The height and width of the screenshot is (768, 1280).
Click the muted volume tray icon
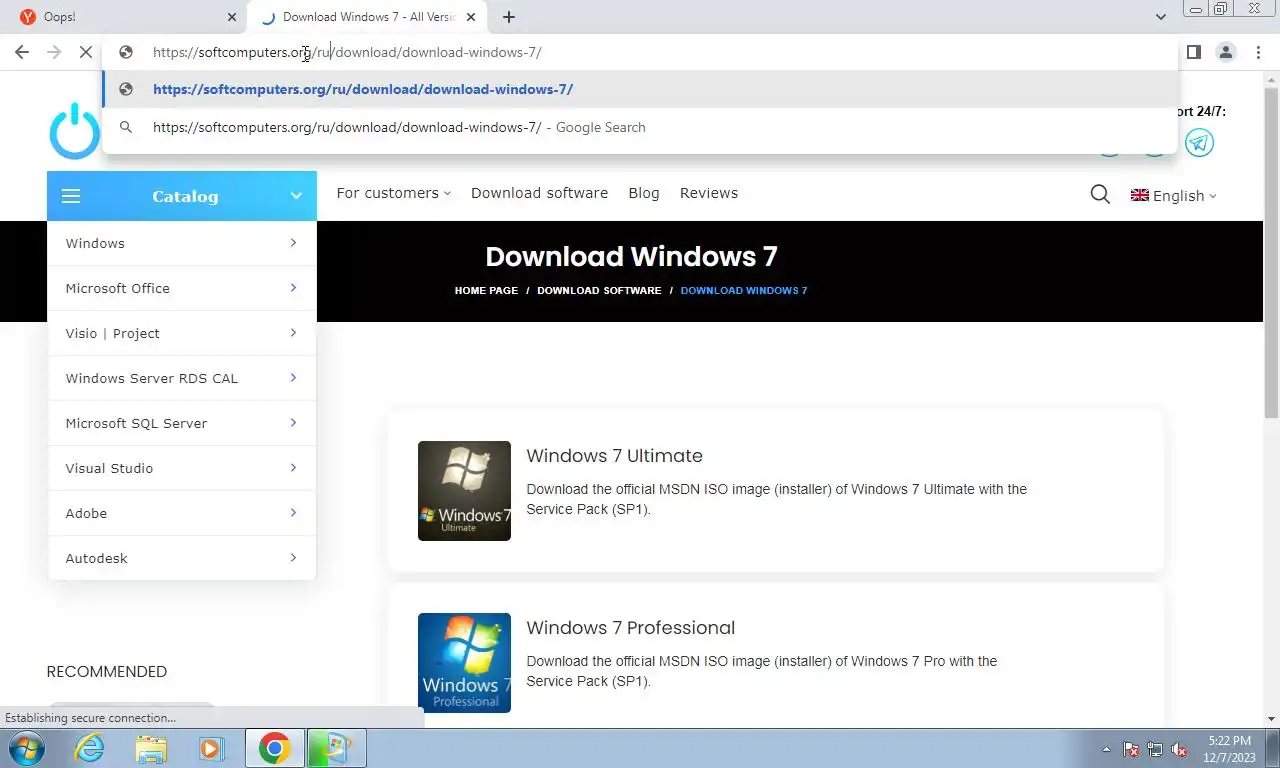[1179, 749]
